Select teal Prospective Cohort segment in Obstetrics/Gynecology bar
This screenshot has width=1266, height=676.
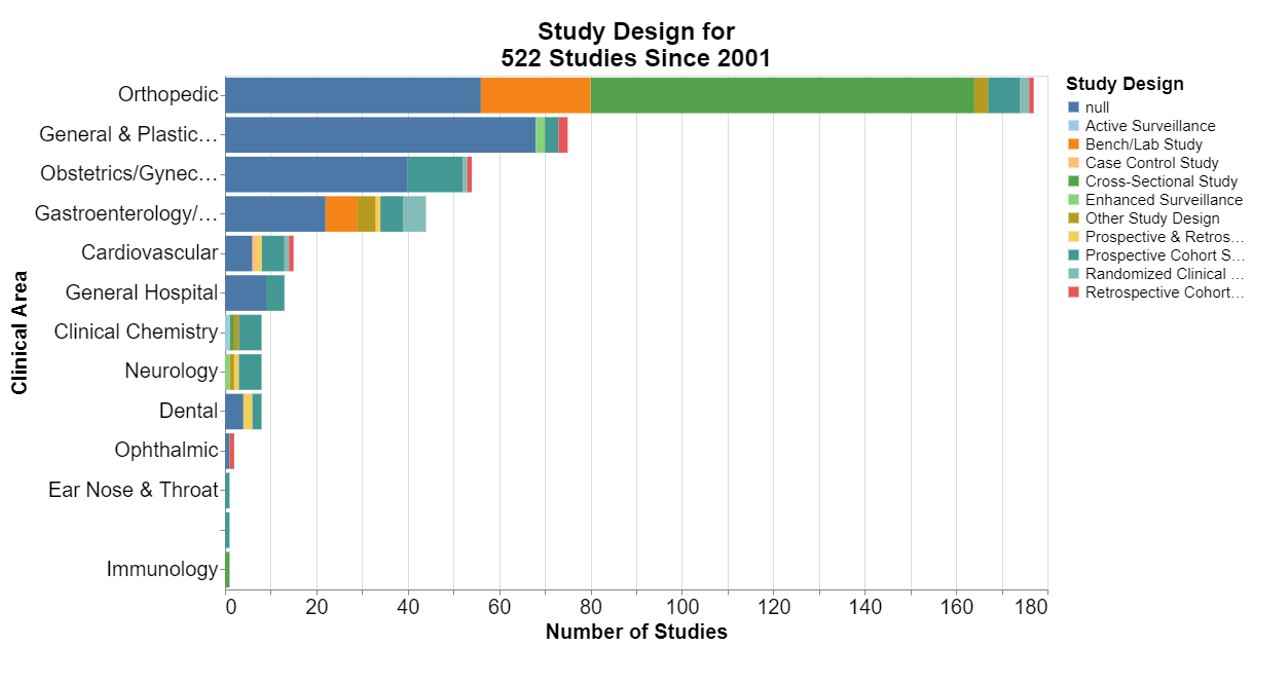point(435,174)
